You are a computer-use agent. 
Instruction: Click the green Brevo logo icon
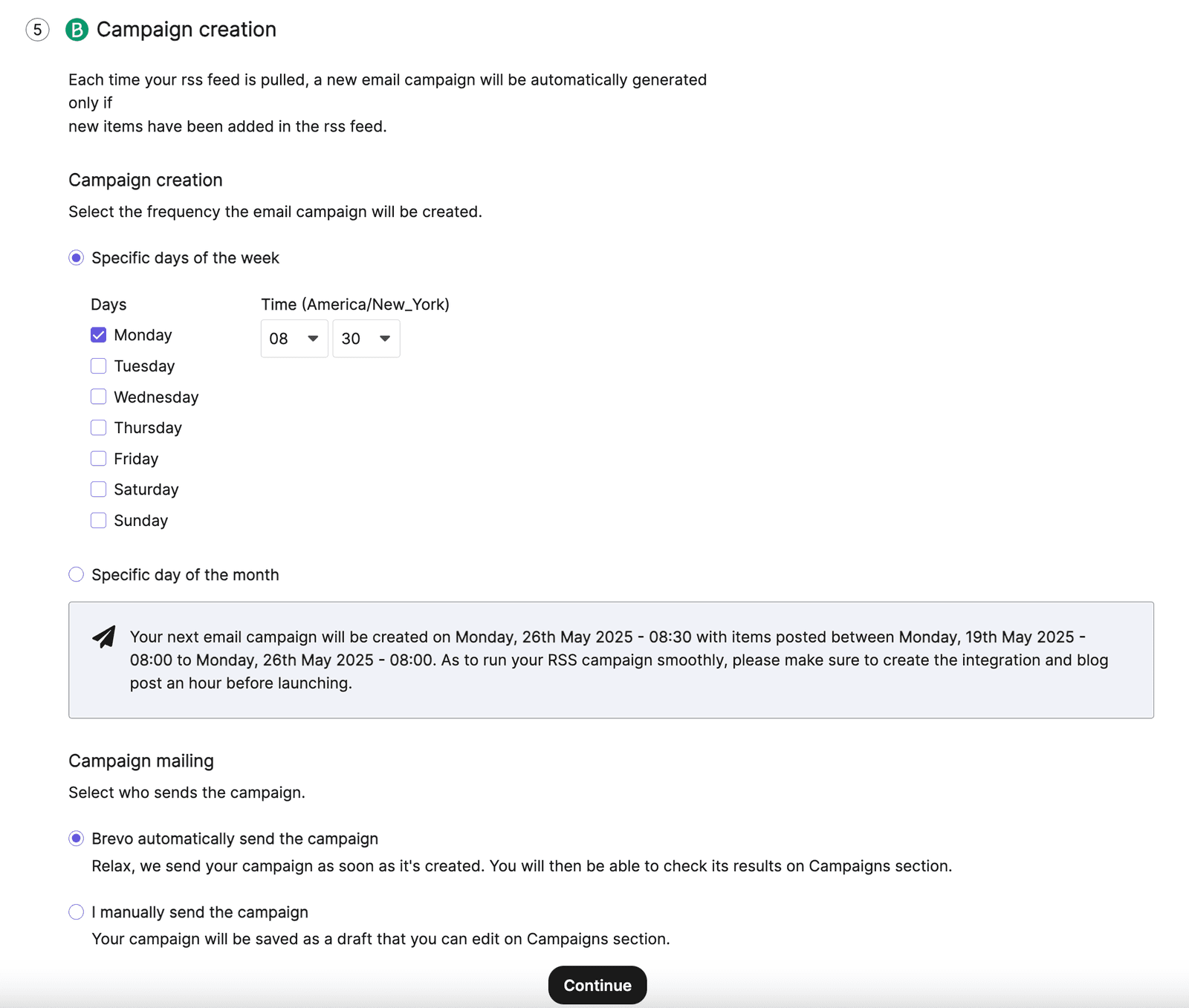[77, 30]
